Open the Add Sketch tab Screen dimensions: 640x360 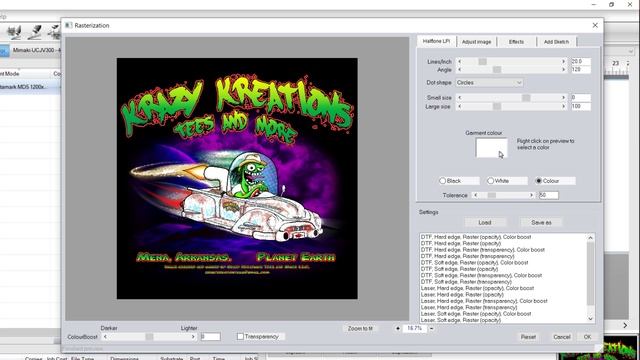556,42
